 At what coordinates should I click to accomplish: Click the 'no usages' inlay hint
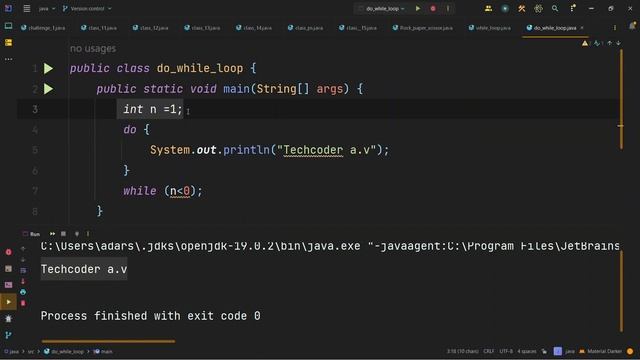pyautogui.click(x=93, y=49)
